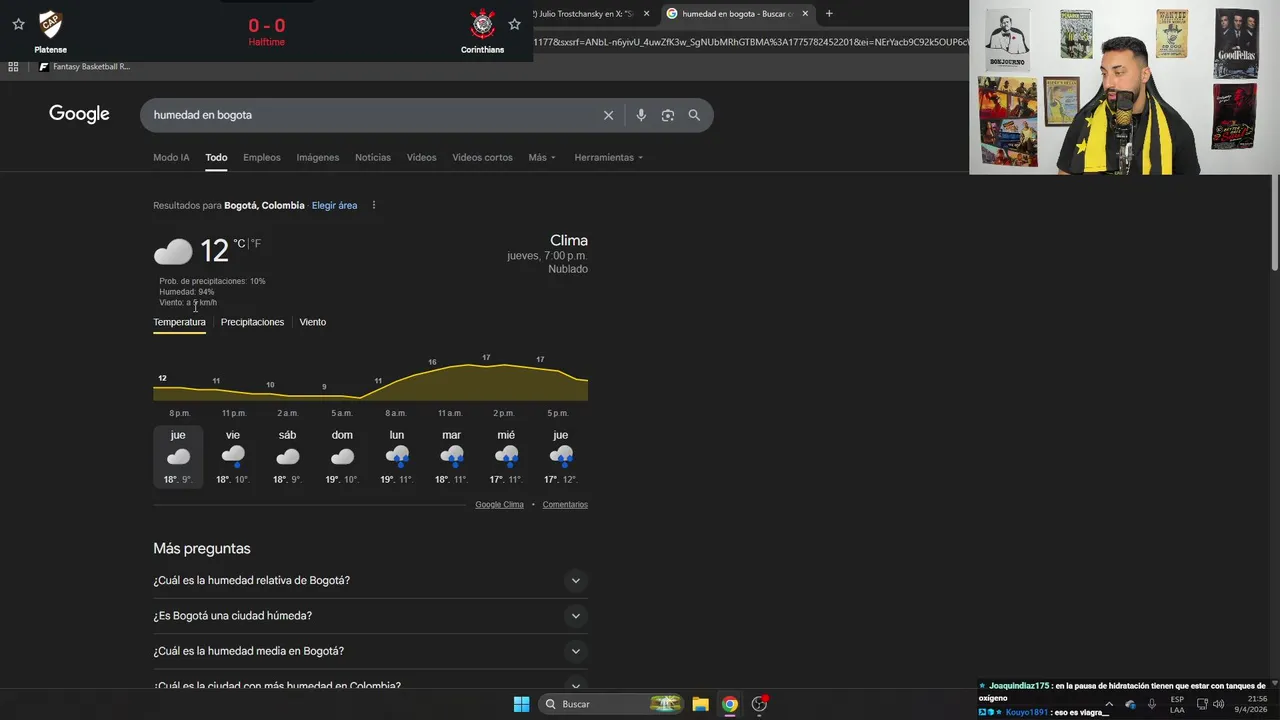This screenshot has height=720, width=1280.
Task: Open File Explorer from the taskbar
Action: click(x=700, y=704)
